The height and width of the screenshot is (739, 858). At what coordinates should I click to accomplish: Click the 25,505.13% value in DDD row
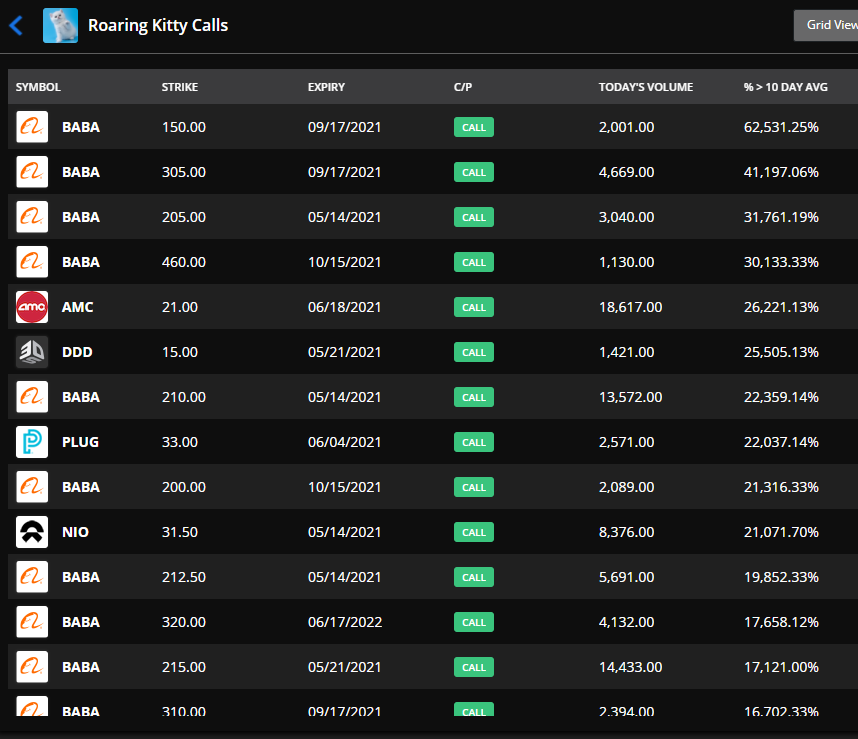pos(781,352)
